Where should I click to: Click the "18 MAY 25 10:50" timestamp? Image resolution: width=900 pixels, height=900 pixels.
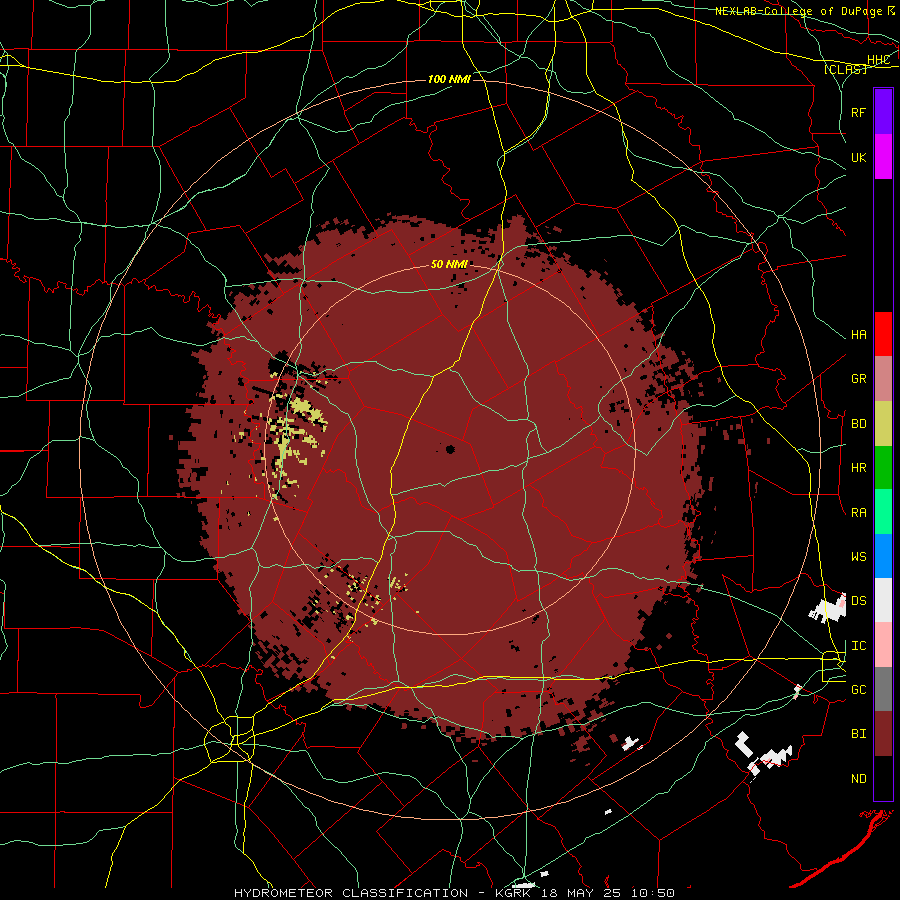pyautogui.click(x=608, y=893)
